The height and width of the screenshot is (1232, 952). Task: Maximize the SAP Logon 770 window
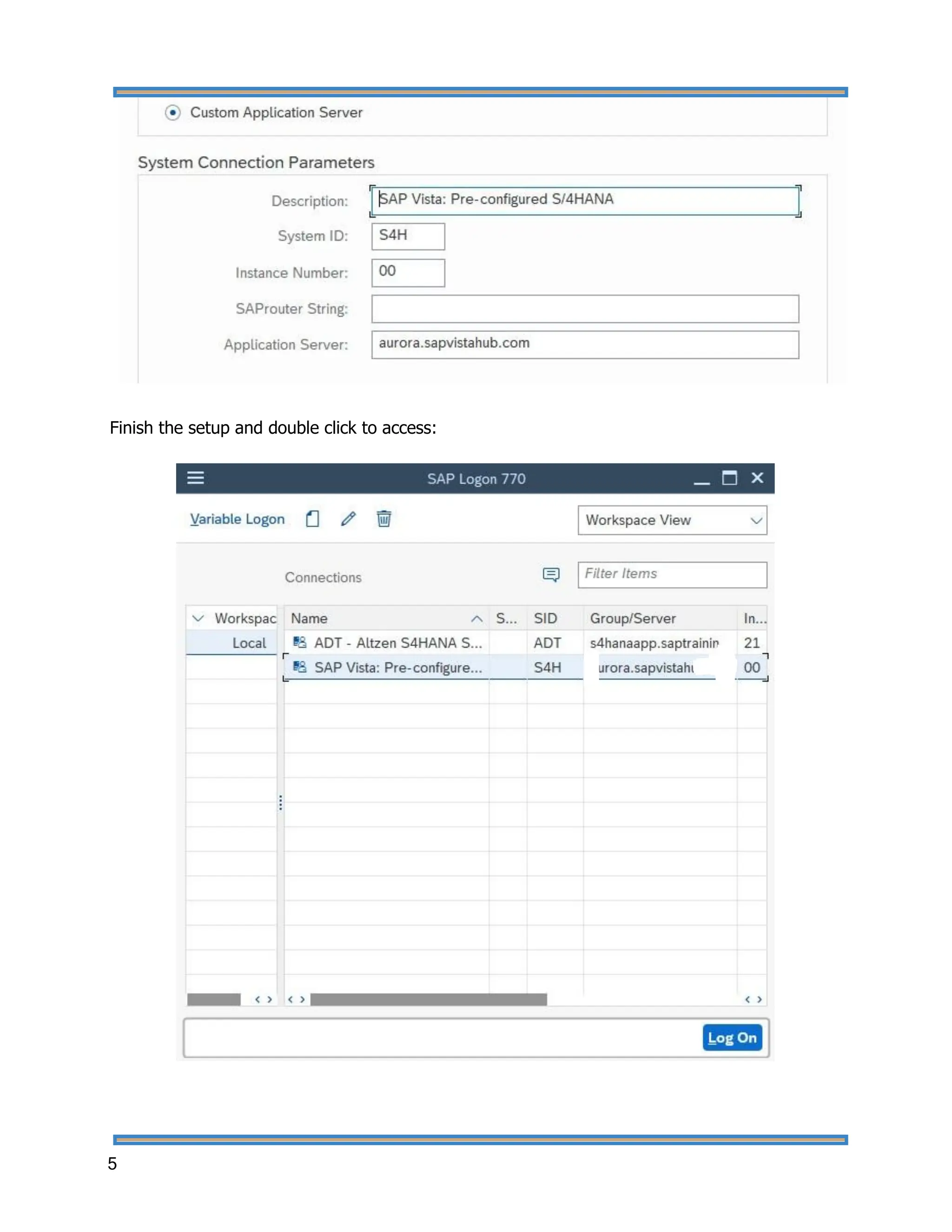[729, 478]
